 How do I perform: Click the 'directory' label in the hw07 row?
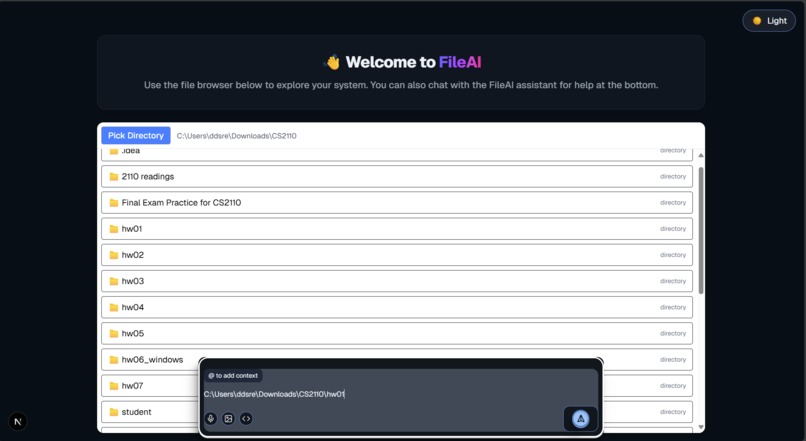(x=673, y=386)
